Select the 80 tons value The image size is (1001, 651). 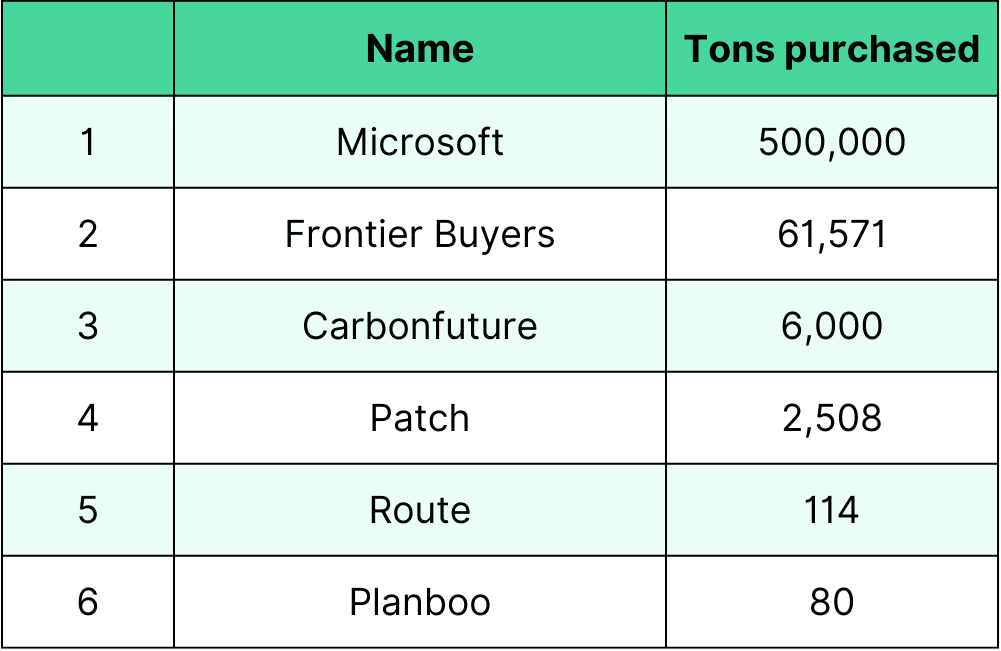(x=832, y=602)
